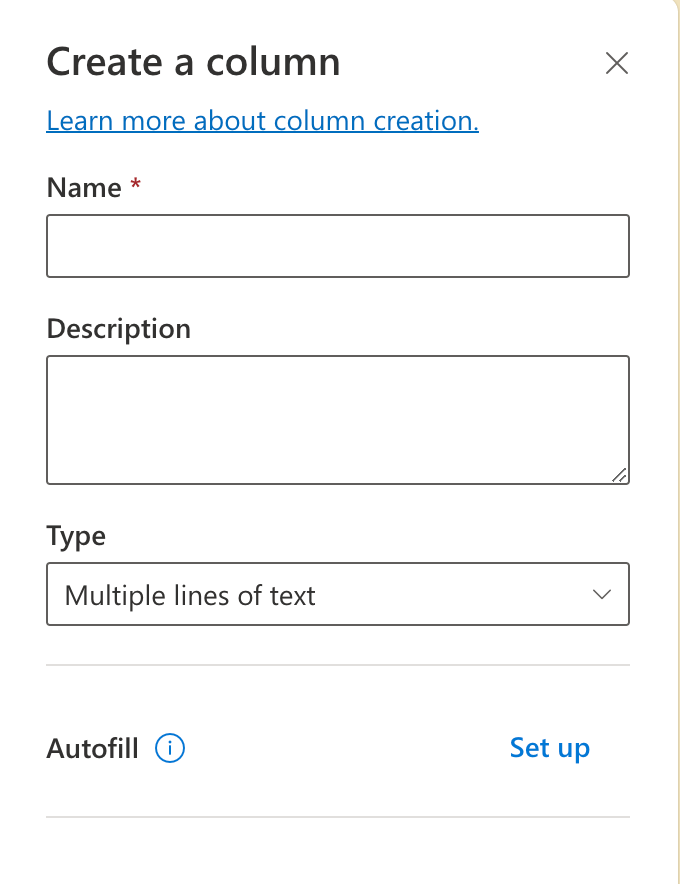Click the Type field label
The image size is (680, 884).
pyautogui.click(x=76, y=535)
